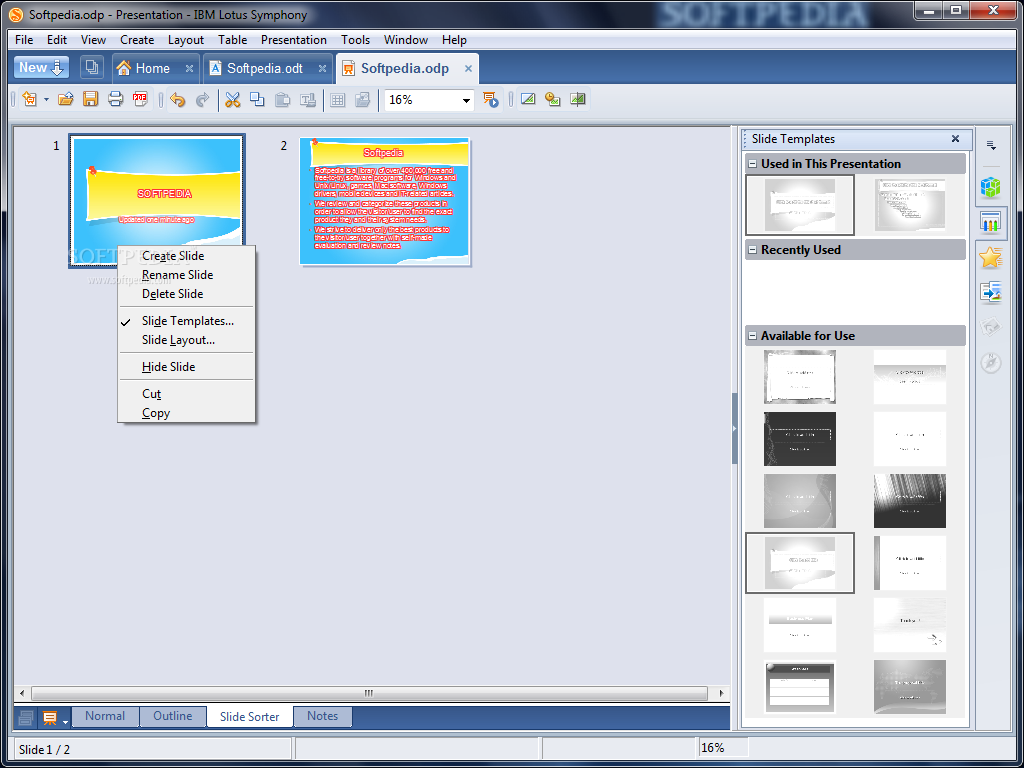Click the paste special text icon
The width and height of the screenshot is (1024, 768).
coord(308,99)
